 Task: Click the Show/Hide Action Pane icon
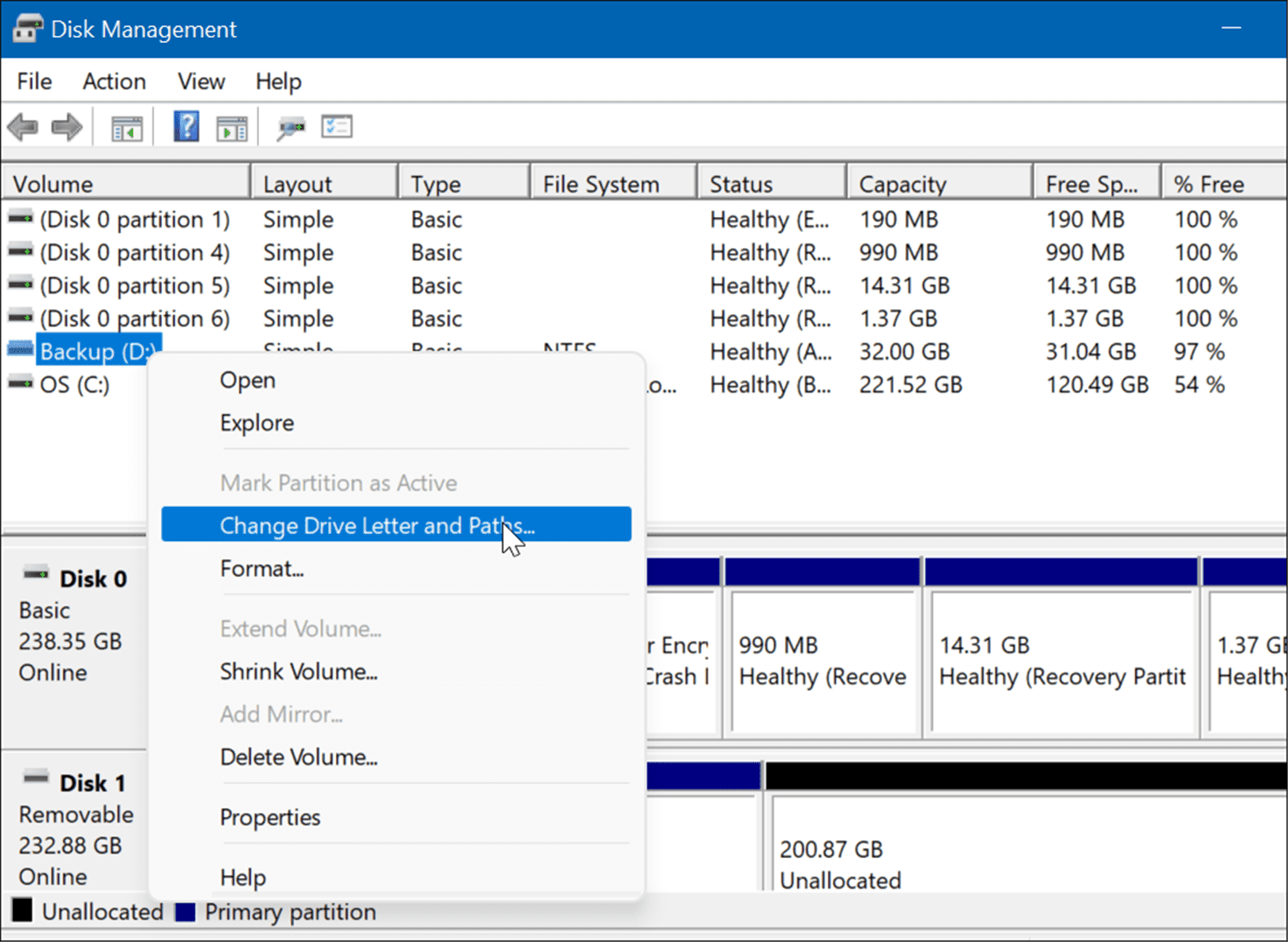tap(232, 126)
